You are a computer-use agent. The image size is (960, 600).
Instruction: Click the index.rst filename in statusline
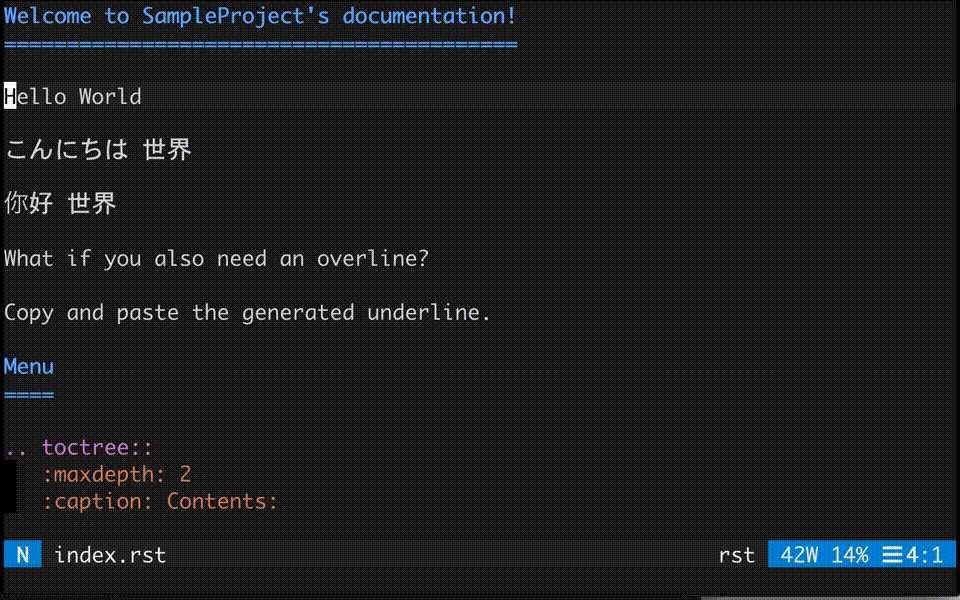click(x=110, y=555)
